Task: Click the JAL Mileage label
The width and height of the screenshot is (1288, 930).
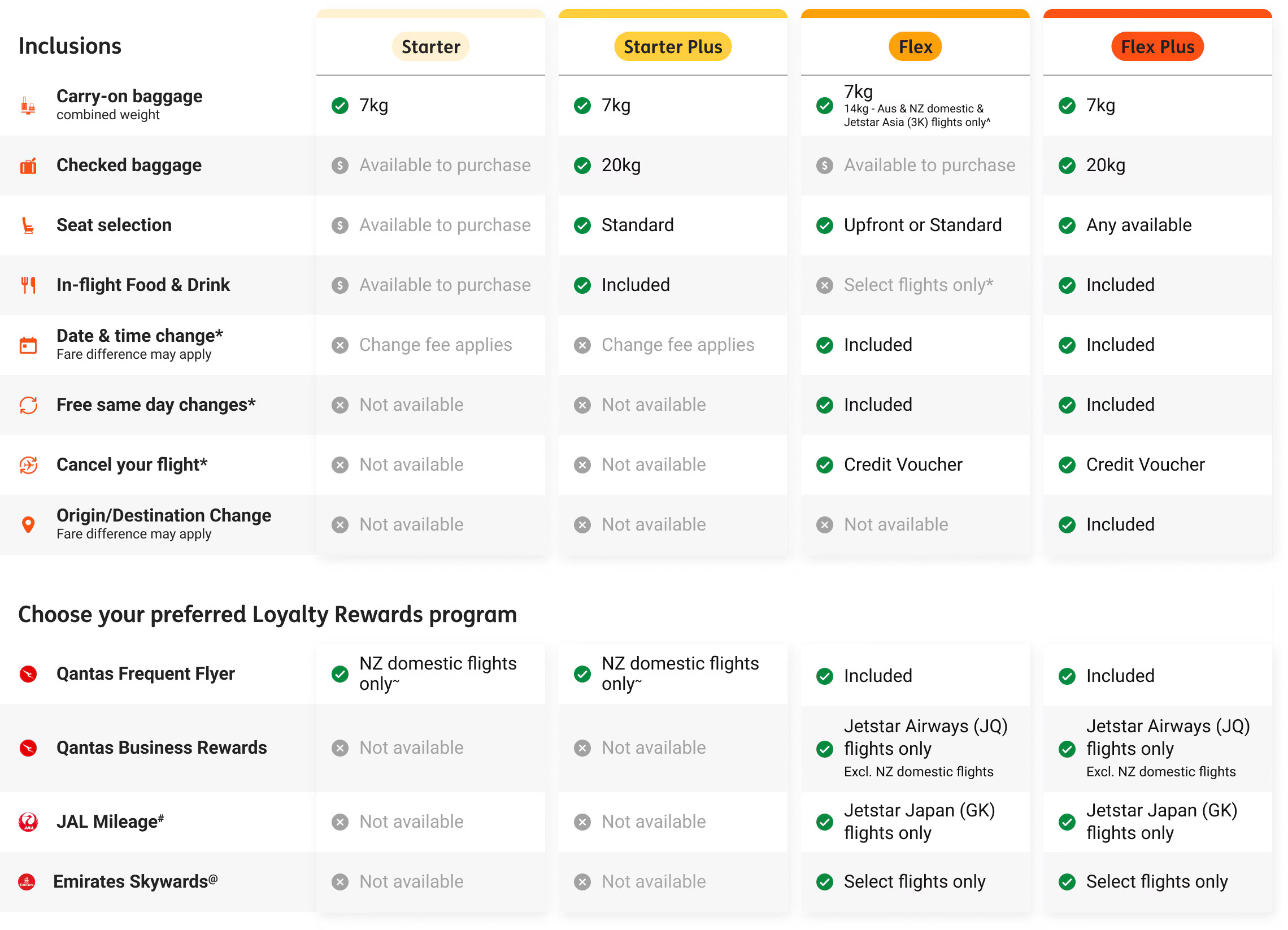Action: pos(110,822)
